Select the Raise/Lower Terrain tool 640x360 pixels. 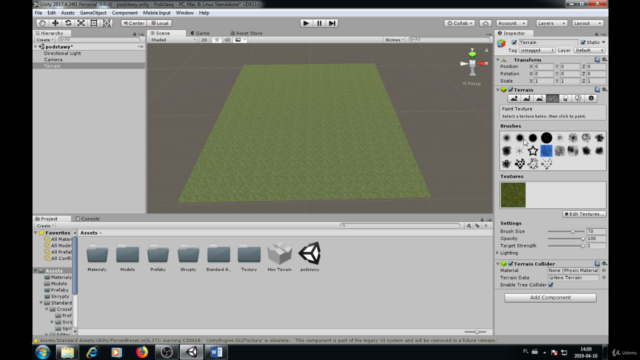tap(514, 98)
